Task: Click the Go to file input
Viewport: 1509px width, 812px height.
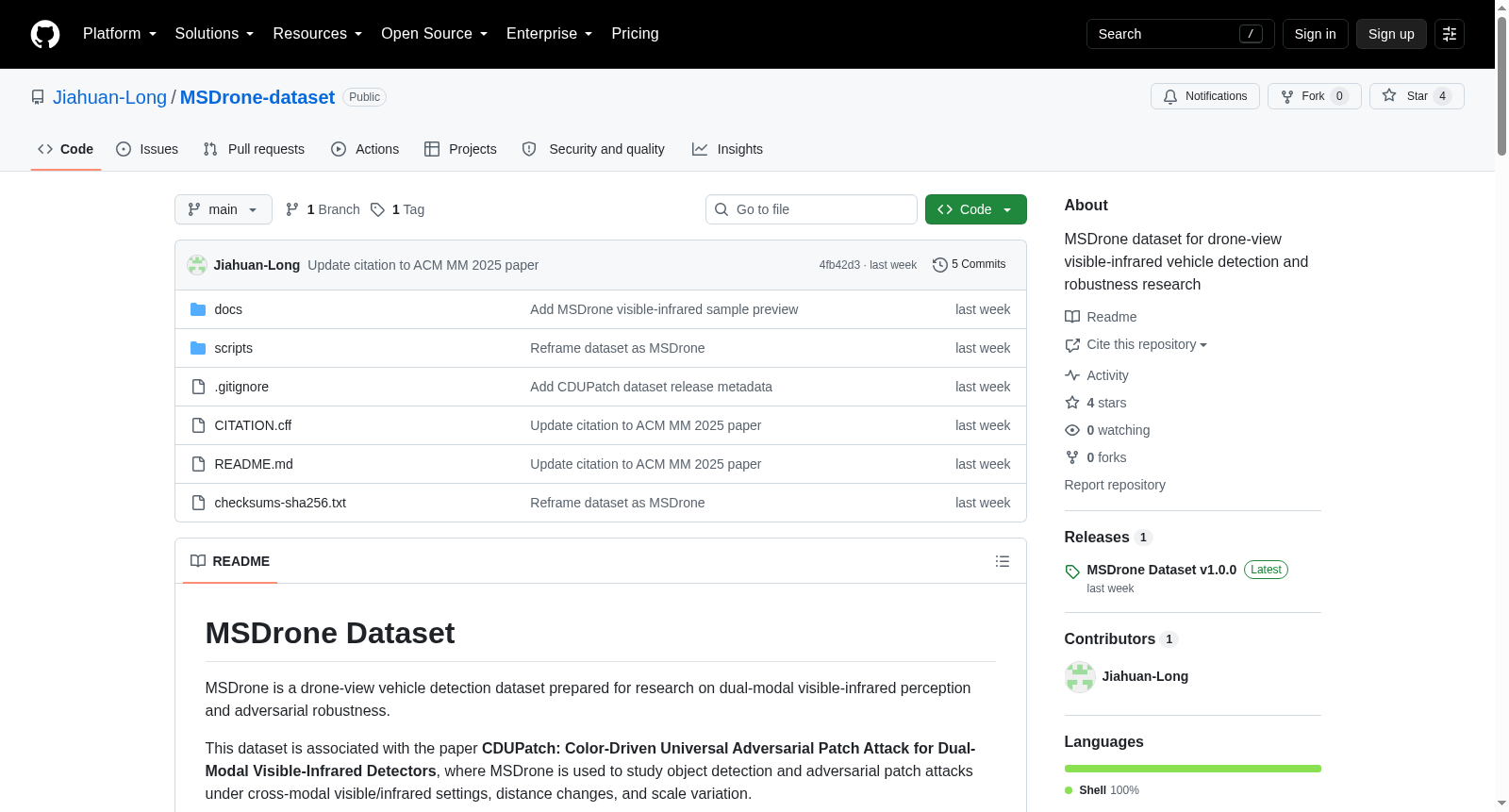Action: 811,209
